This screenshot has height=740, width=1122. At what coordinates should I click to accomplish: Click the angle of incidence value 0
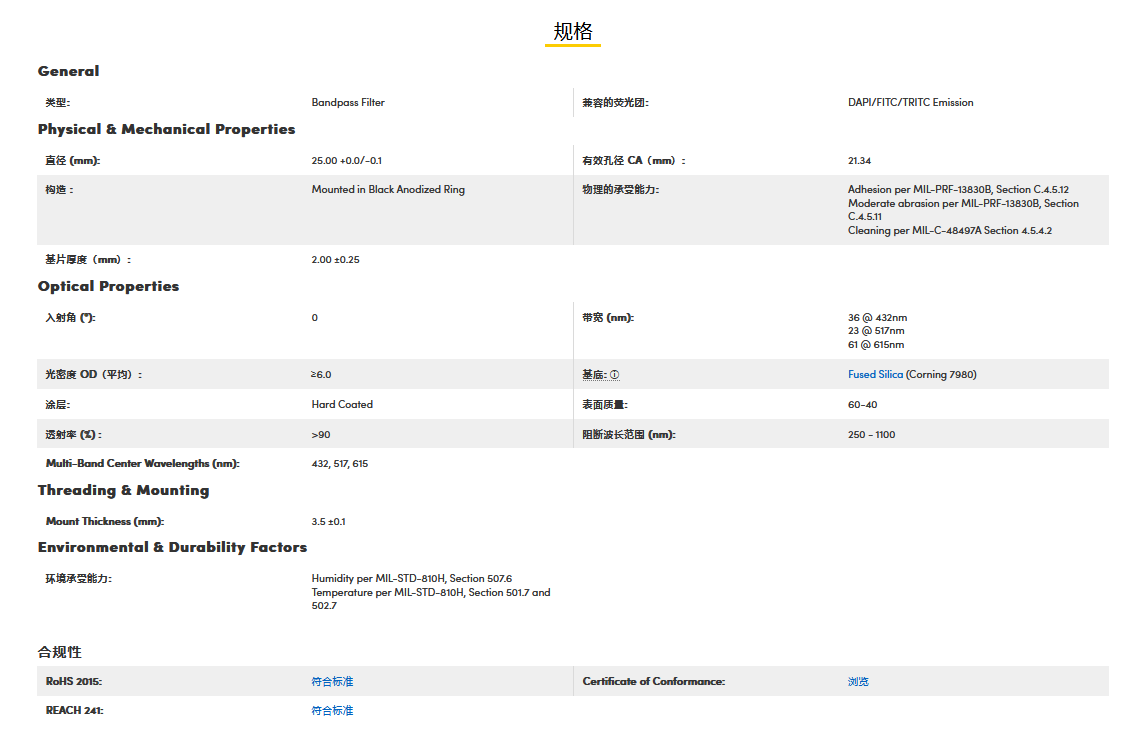click(315, 318)
